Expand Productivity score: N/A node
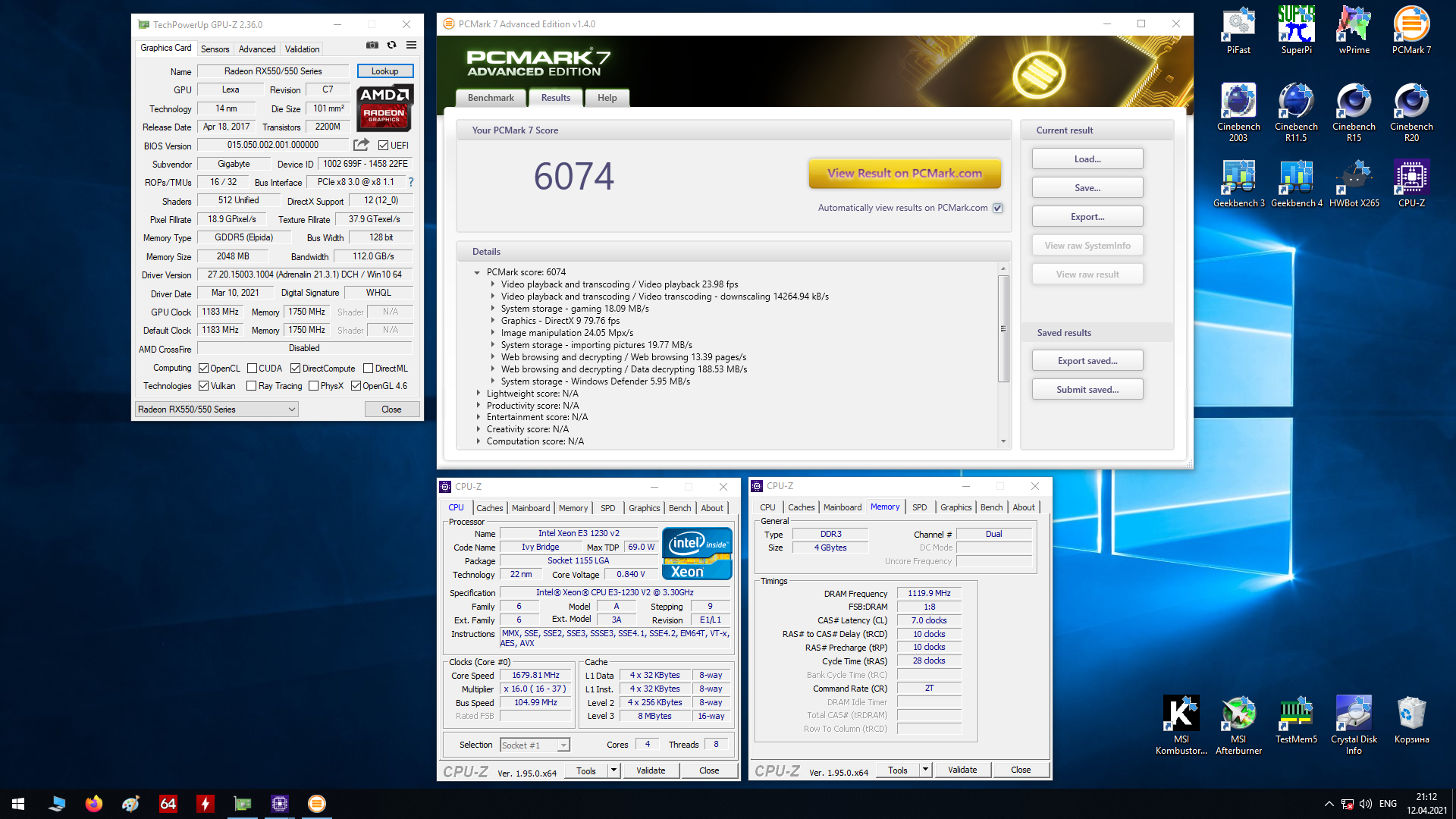The image size is (1456, 819). pyautogui.click(x=478, y=406)
